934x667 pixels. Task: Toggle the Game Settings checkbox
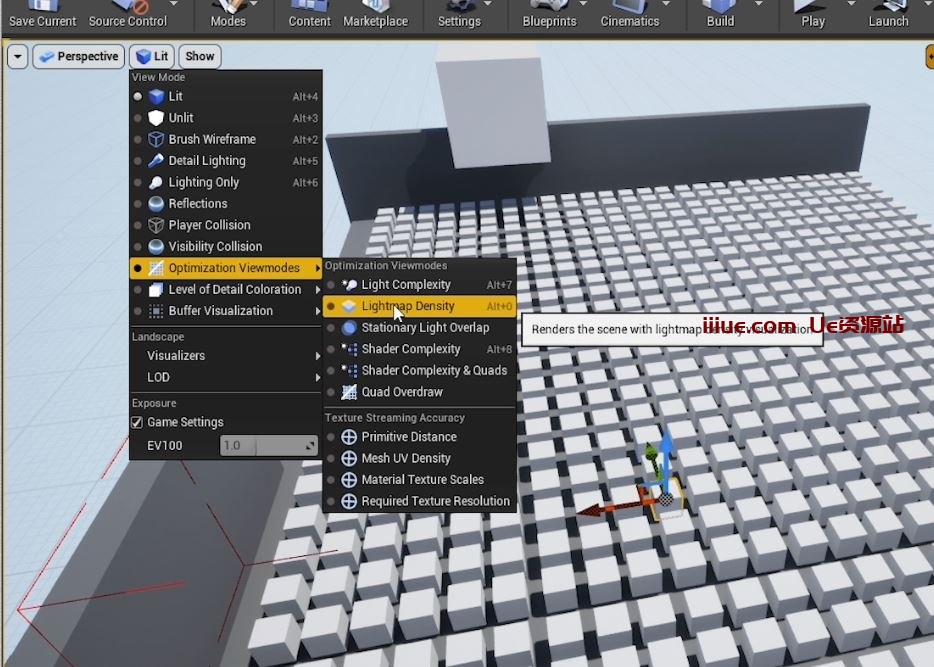[138, 422]
